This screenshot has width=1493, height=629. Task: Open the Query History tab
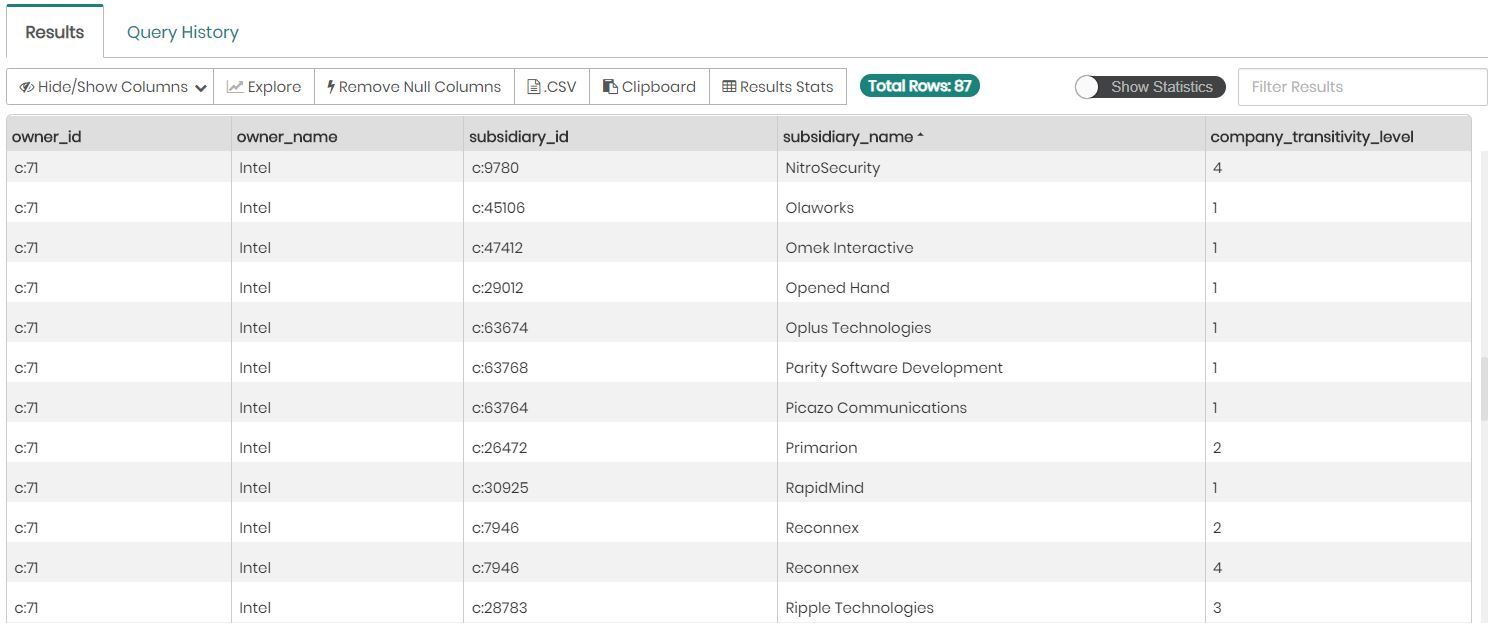coord(183,32)
